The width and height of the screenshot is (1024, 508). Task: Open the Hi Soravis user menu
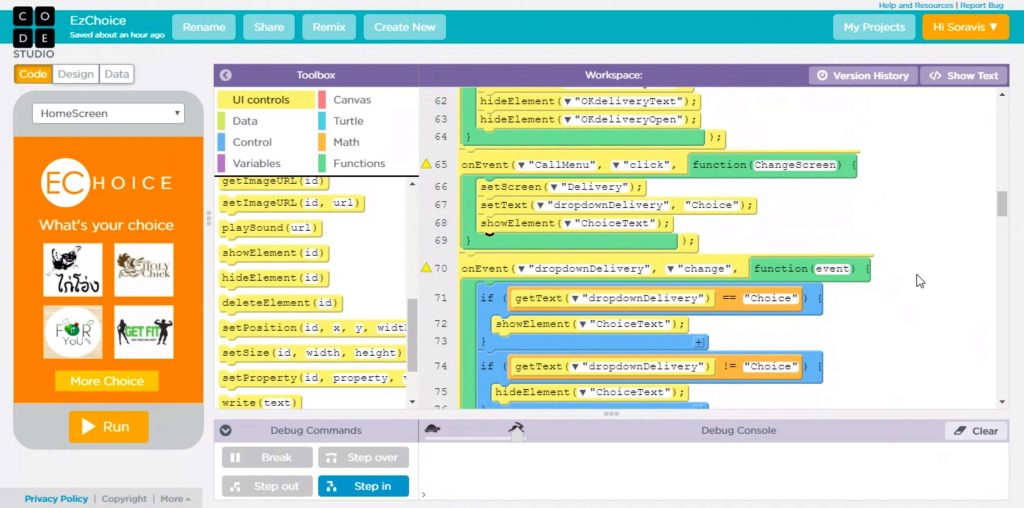tap(965, 27)
